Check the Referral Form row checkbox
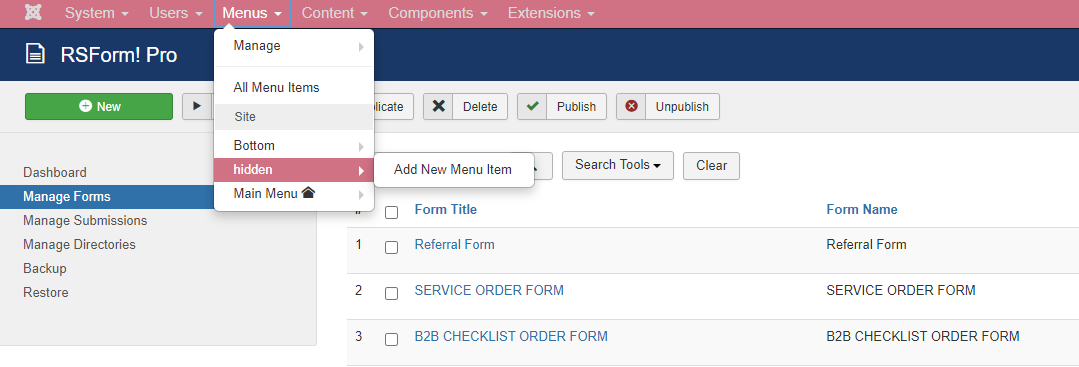The height and width of the screenshot is (367, 1079). coord(392,247)
